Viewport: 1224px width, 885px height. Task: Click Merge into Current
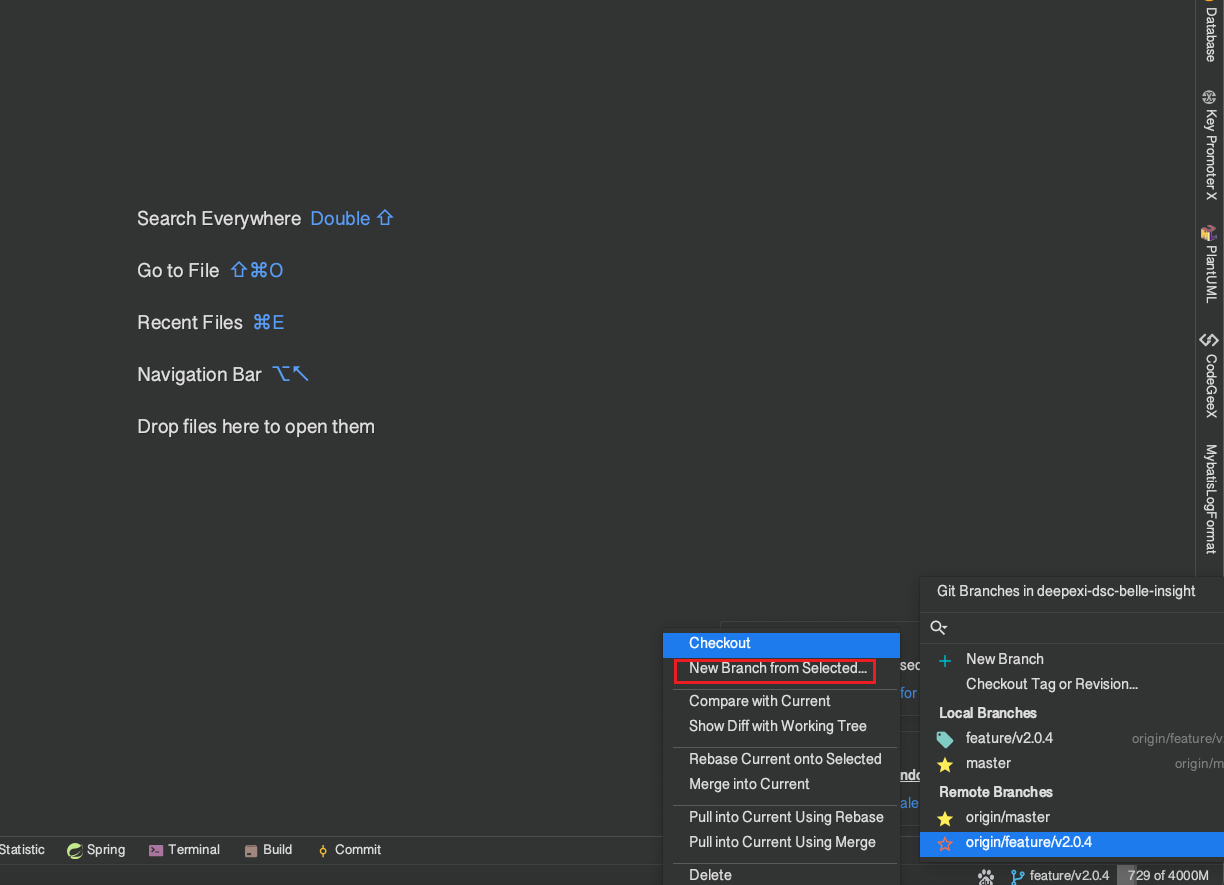pos(749,785)
